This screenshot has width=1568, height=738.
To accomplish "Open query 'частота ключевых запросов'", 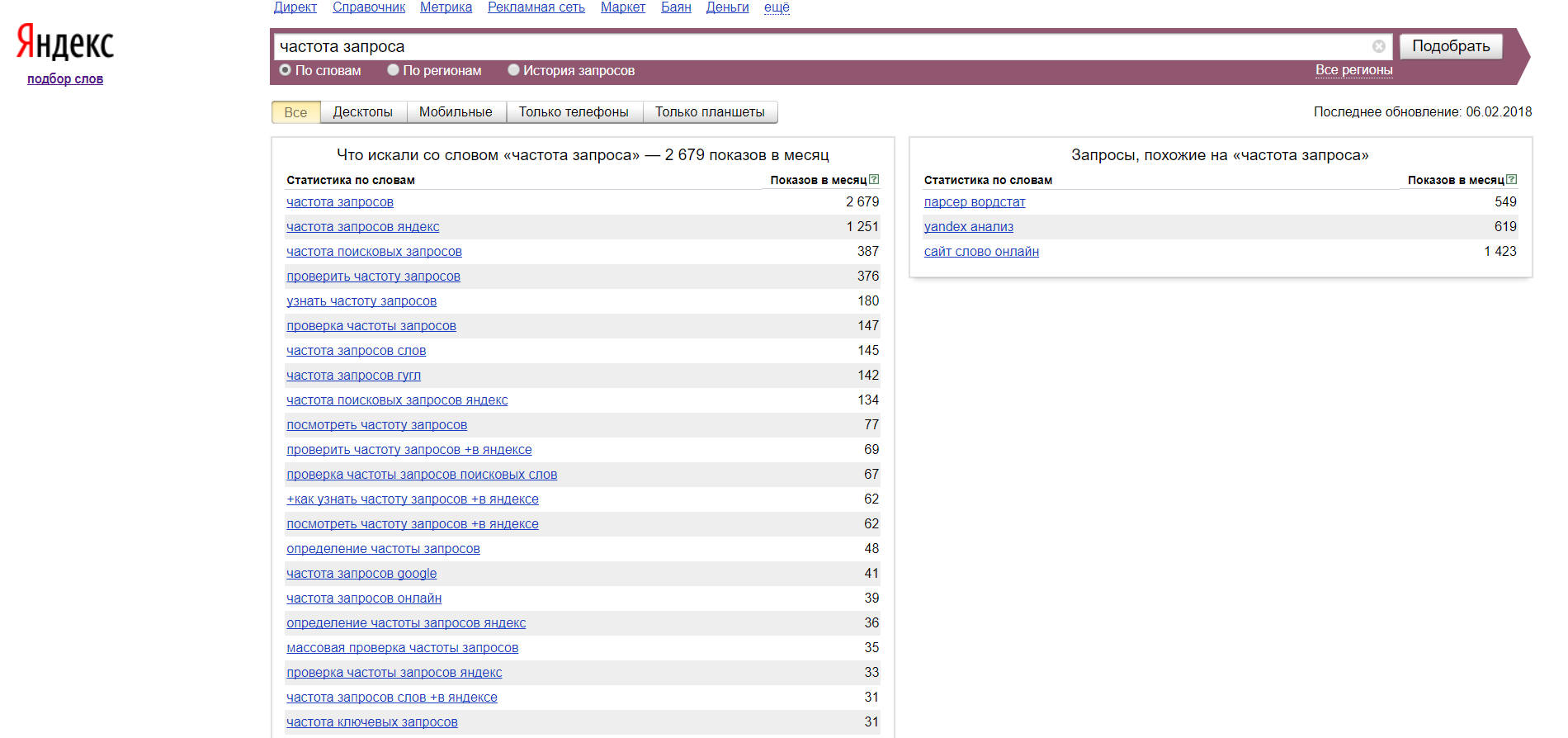I will 372,722.
